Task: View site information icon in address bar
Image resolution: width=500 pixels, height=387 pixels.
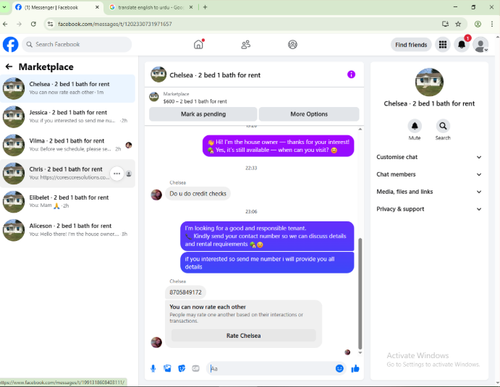Action: point(50,24)
